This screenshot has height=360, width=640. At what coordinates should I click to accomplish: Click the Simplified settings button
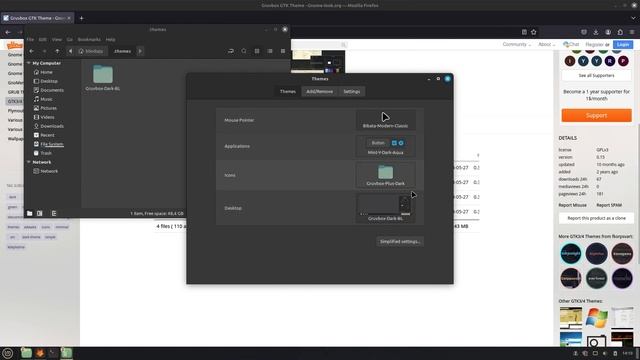400,242
